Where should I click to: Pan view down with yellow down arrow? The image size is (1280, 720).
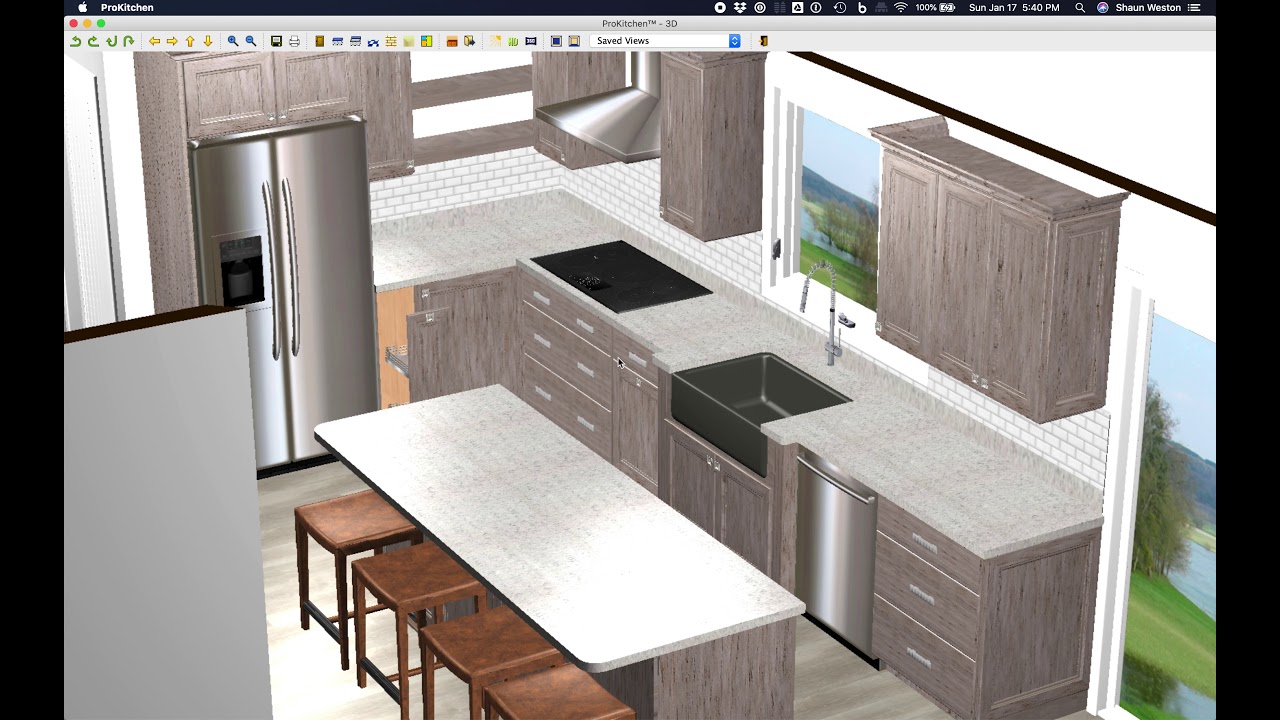[x=208, y=41]
